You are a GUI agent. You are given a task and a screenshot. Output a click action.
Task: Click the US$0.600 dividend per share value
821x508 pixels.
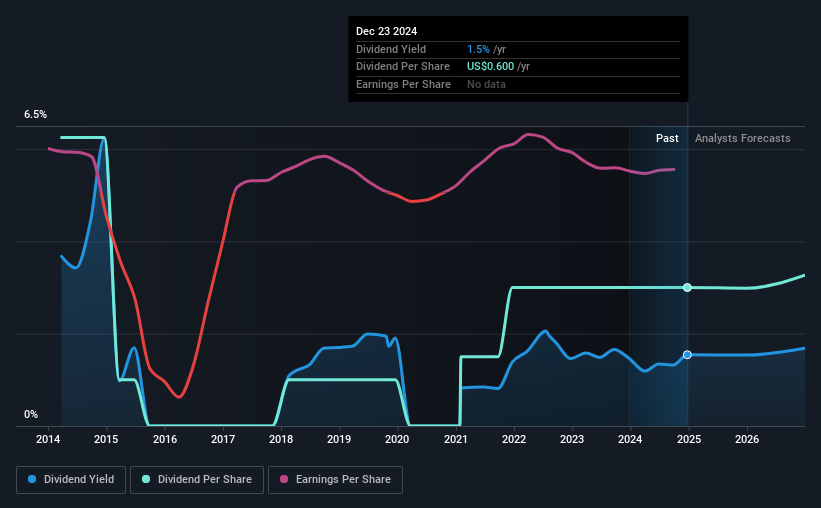[x=491, y=67]
